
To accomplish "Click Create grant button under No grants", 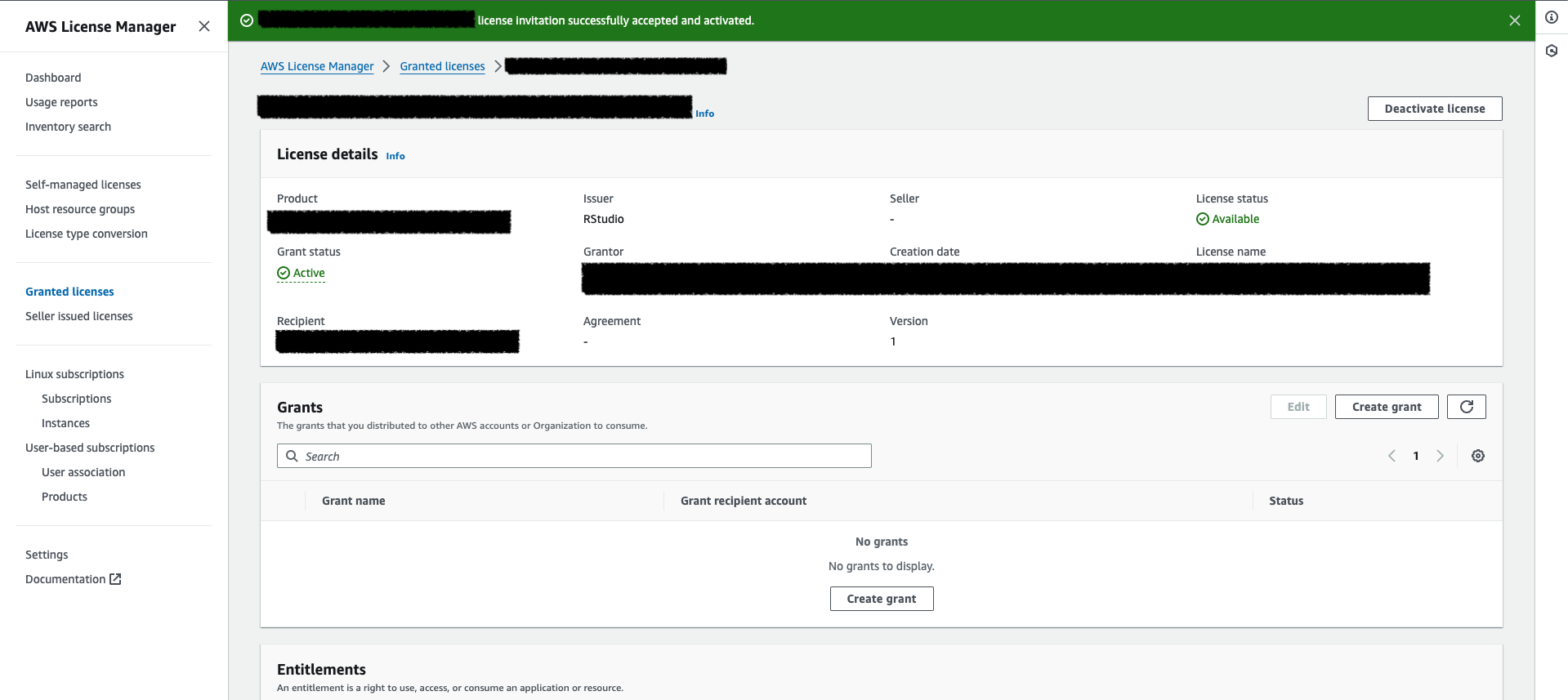I will click(882, 599).
